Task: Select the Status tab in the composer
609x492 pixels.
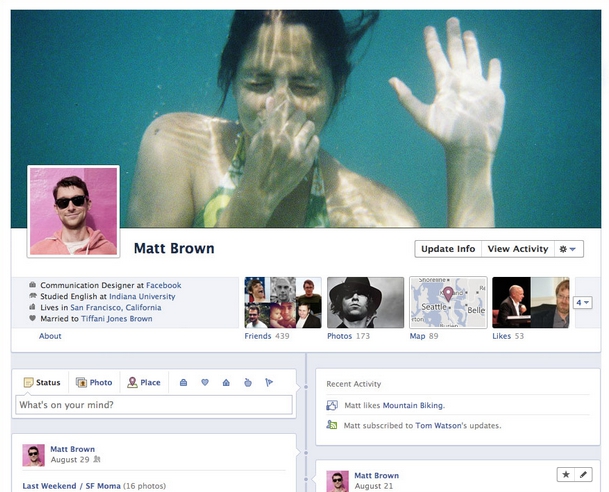Action: pyautogui.click(x=41, y=382)
